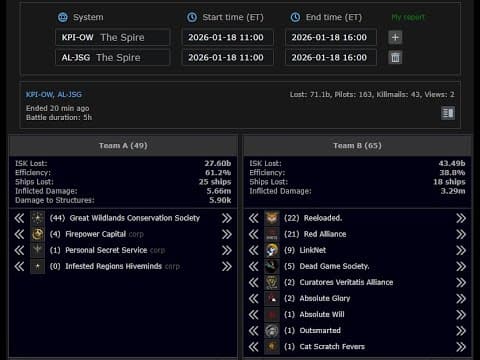Move Absolute Will to the right
The width and height of the screenshot is (480, 360).
461,314
